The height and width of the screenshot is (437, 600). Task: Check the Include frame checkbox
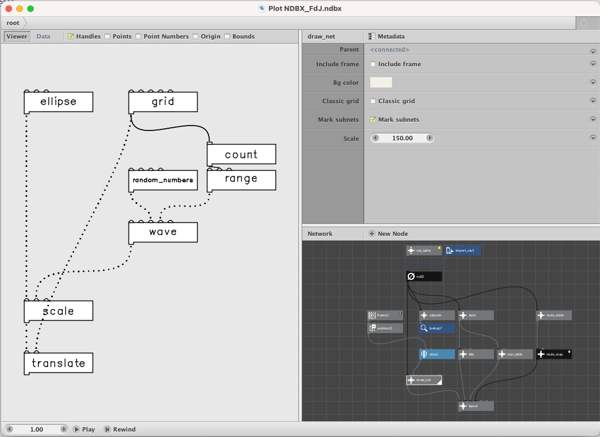(x=373, y=64)
